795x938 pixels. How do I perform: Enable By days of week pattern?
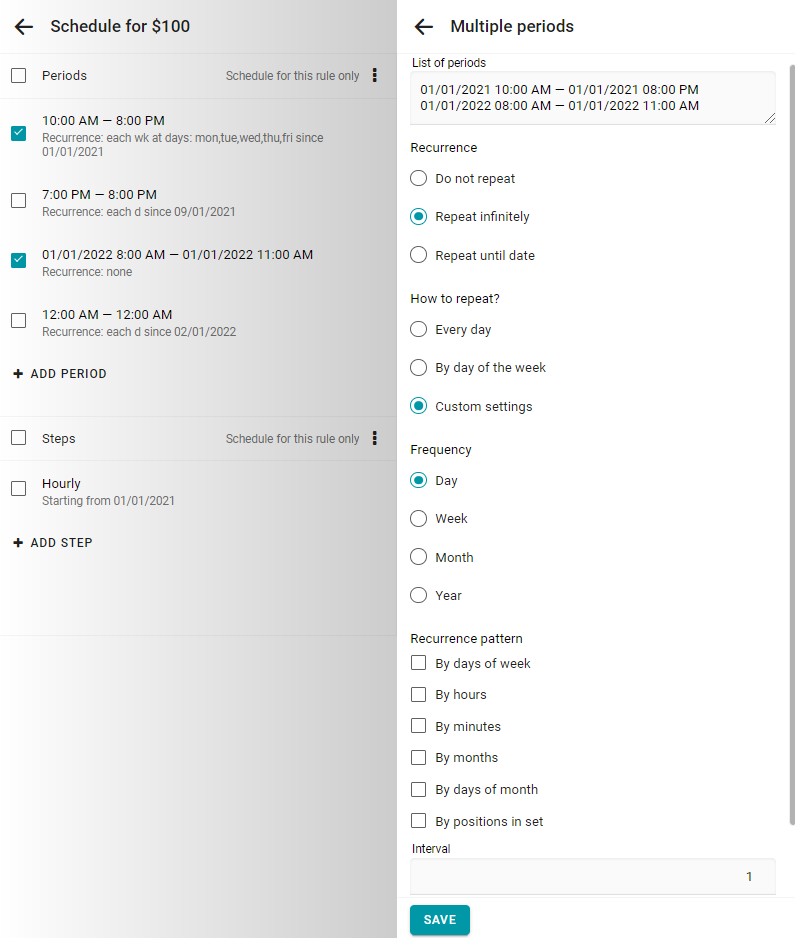418,663
